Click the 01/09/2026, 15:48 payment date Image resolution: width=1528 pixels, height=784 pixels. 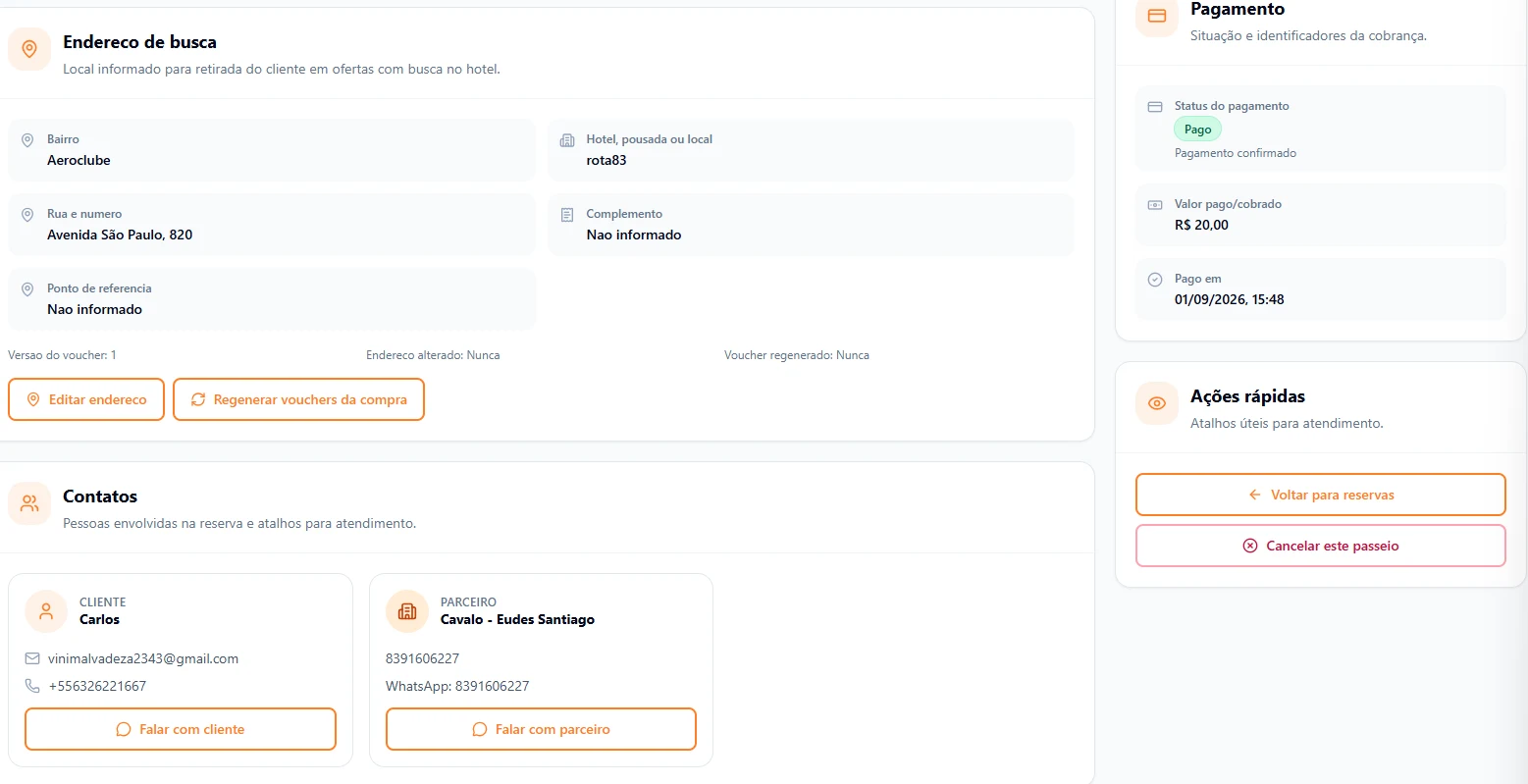point(1229,299)
